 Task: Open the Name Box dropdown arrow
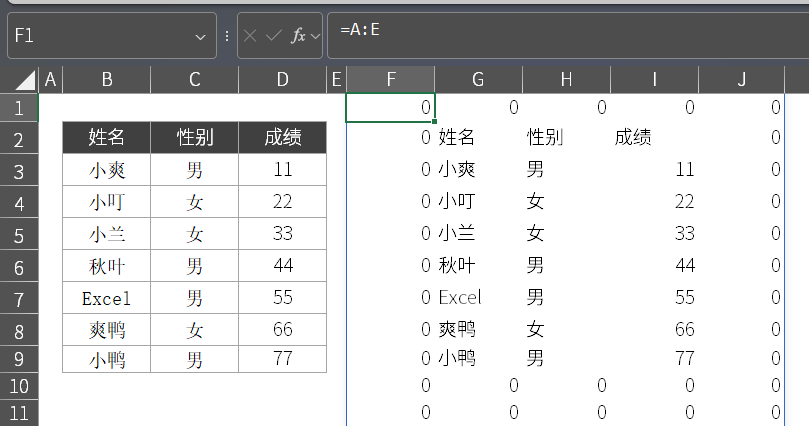[200, 37]
